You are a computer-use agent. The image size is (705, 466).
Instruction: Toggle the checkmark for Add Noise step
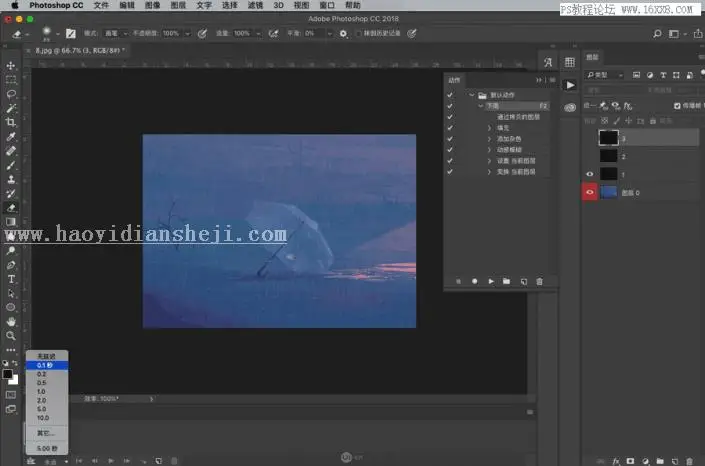point(450,139)
